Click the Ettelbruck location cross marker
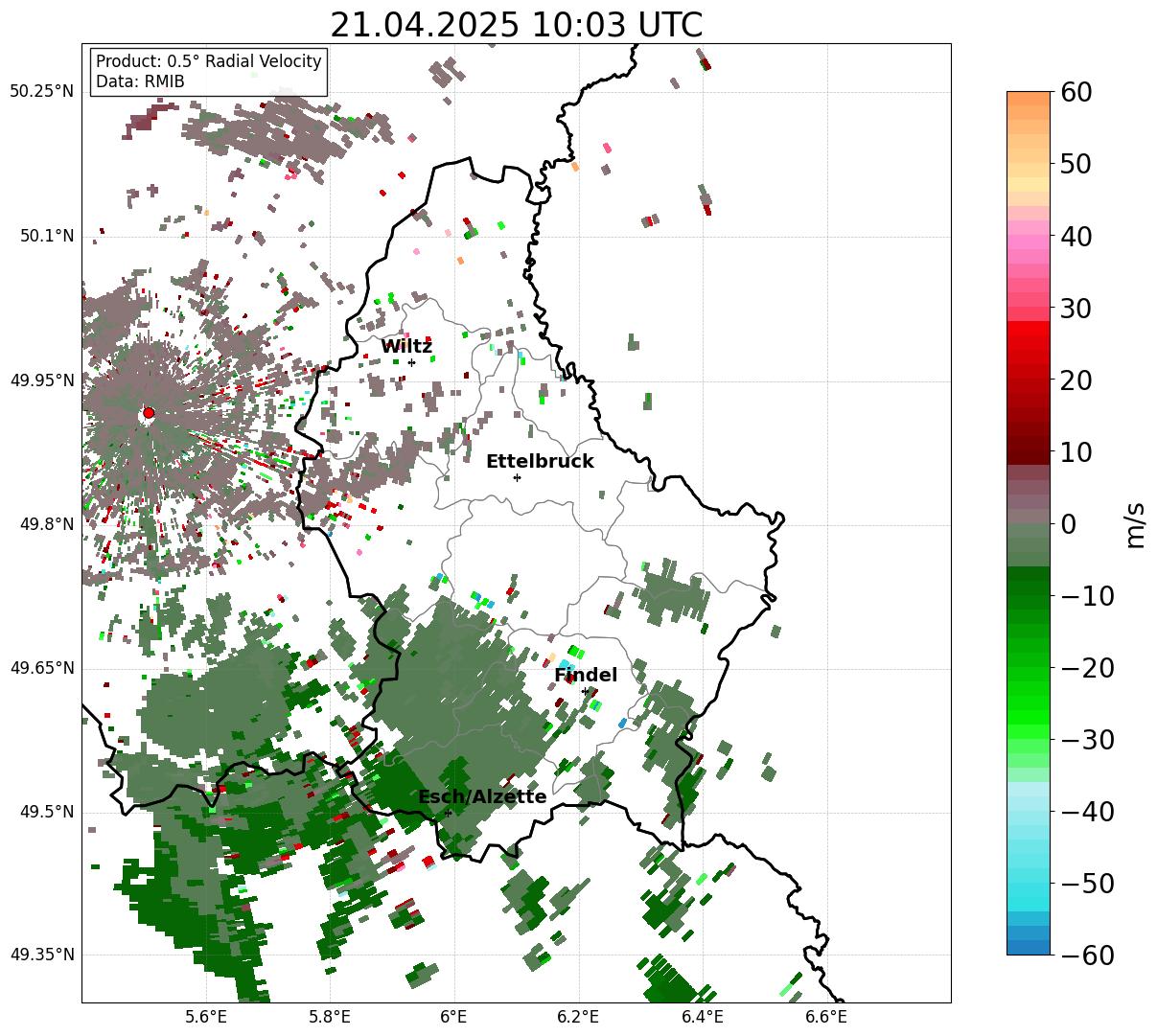 tap(517, 477)
